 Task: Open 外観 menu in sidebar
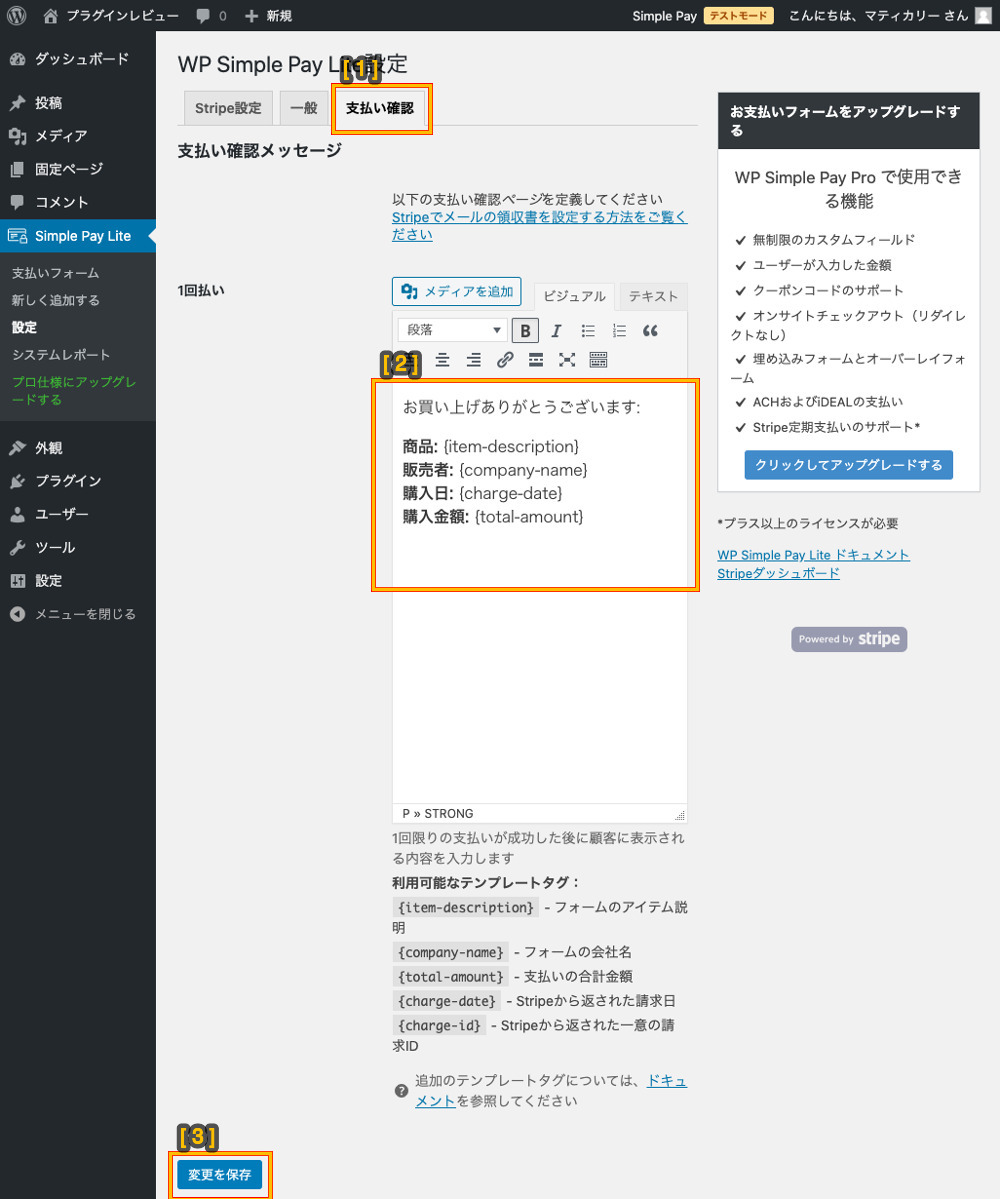[x=78, y=448]
